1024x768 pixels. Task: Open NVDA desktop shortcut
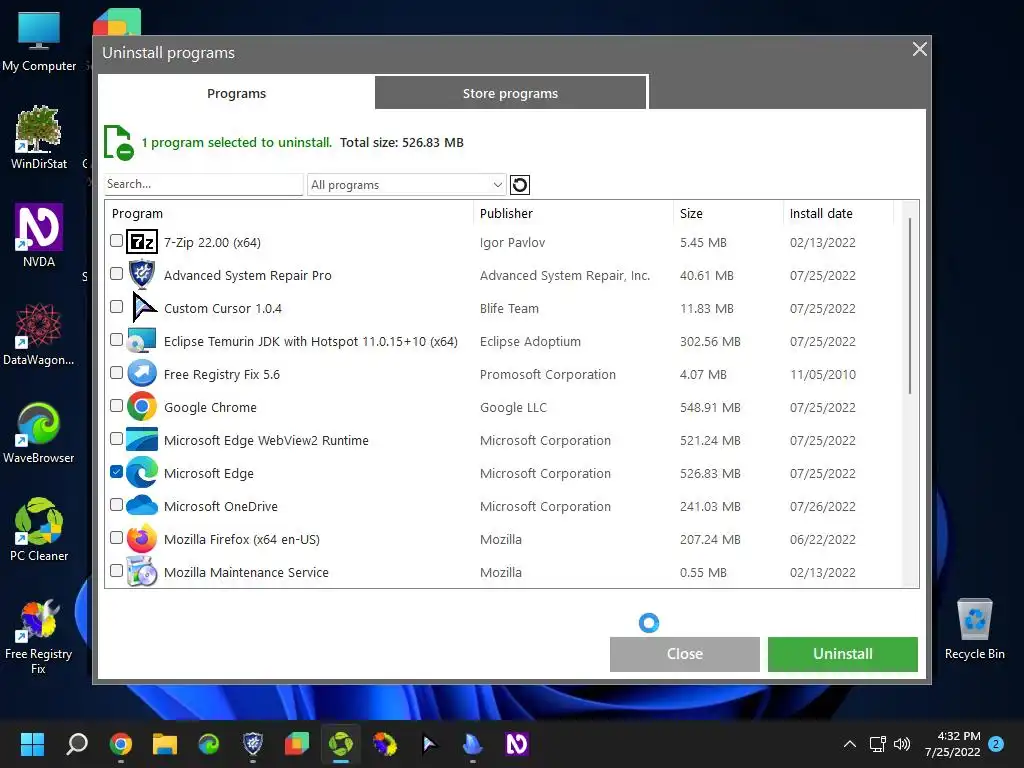(x=39, y=236)
